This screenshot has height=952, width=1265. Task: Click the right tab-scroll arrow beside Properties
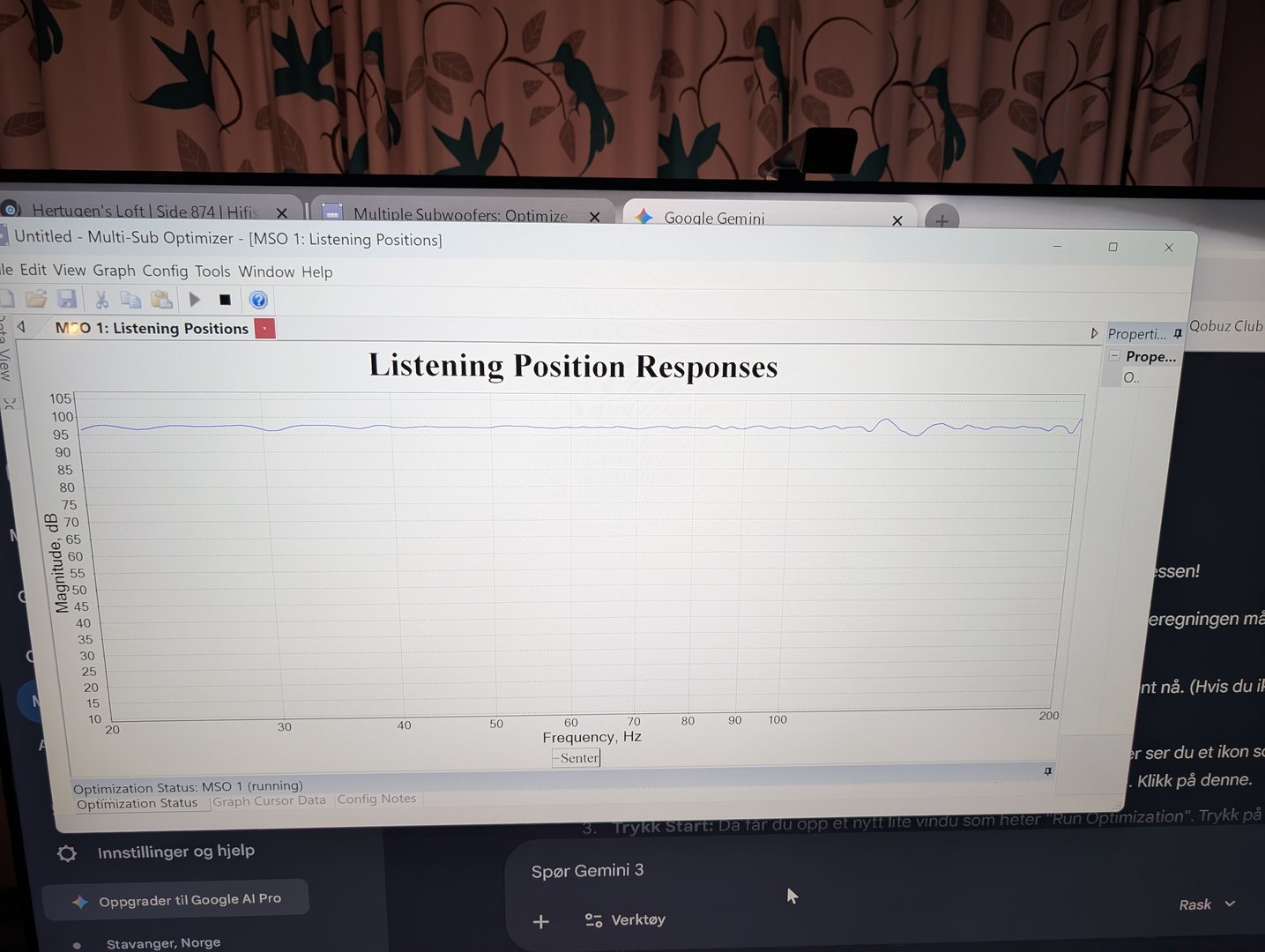pos(1094,333)
